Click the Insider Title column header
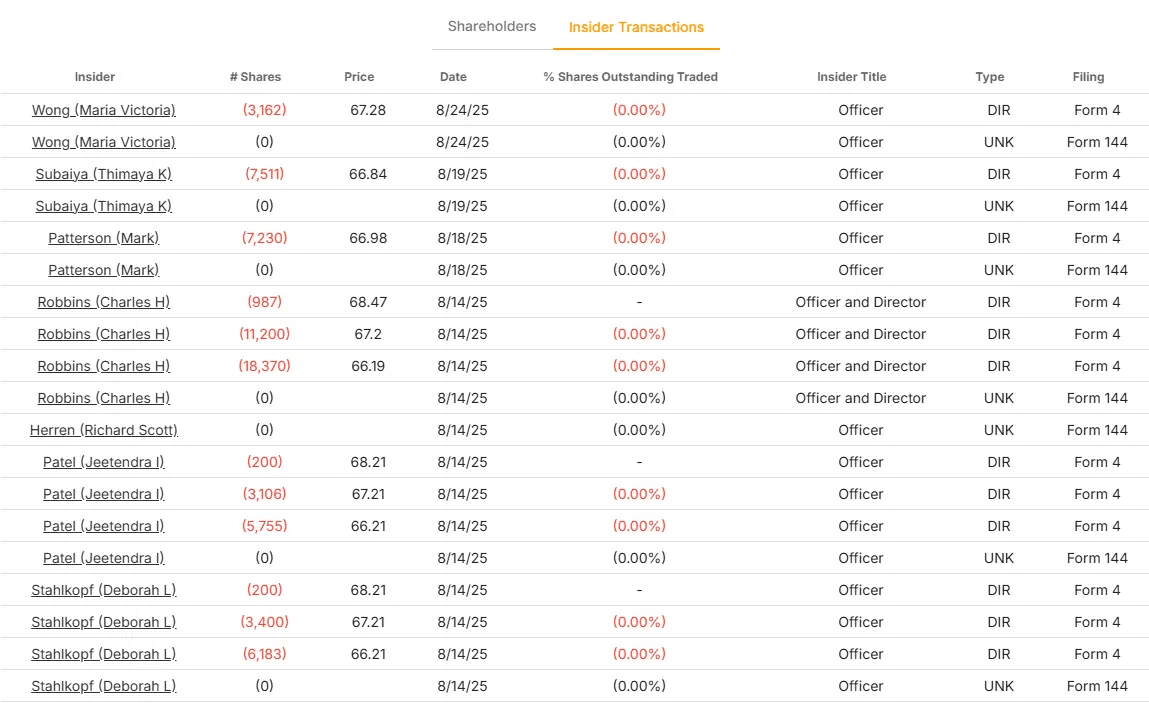The width and height of the screenshot is (1149, 703). pos(851,76)
